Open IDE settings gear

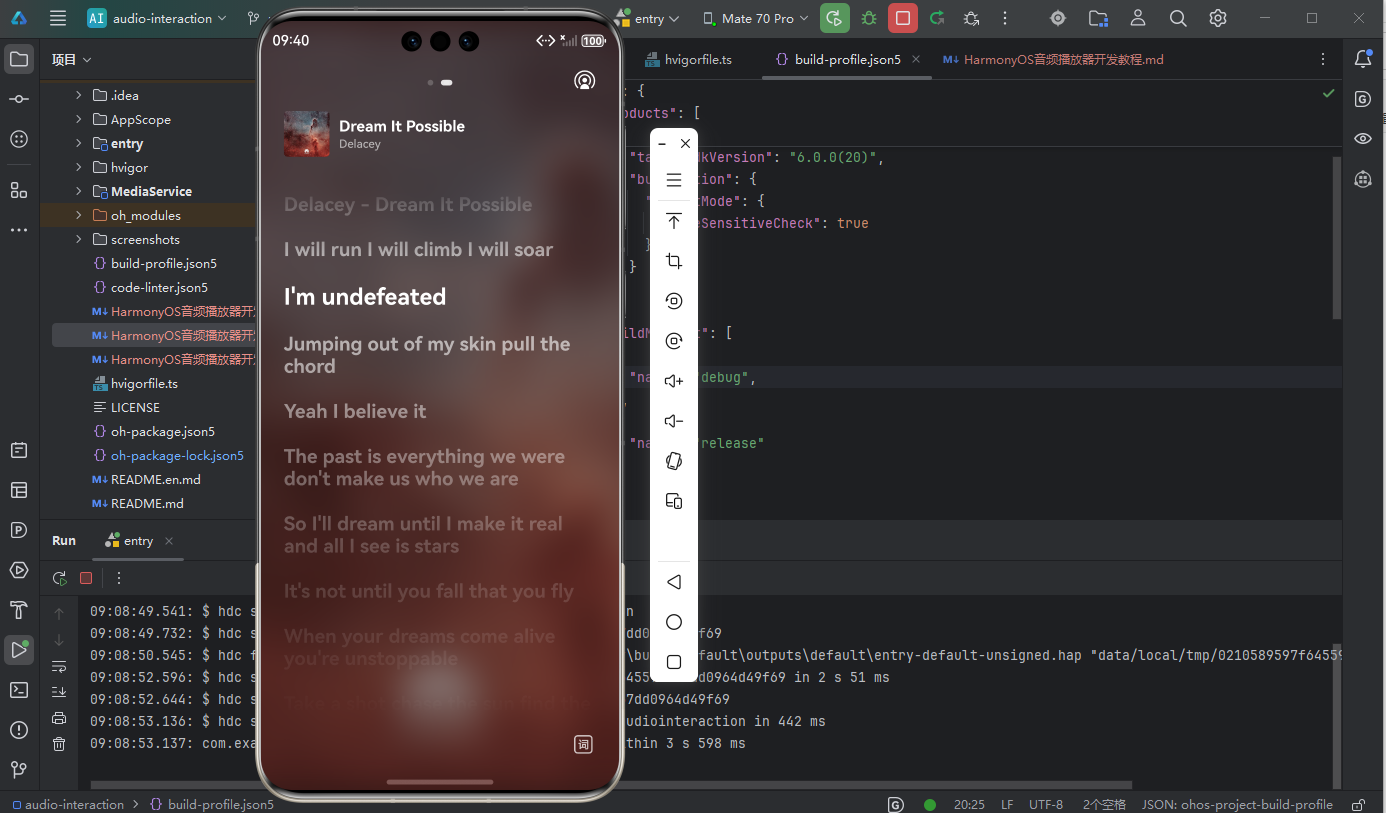pos(1217,18)
